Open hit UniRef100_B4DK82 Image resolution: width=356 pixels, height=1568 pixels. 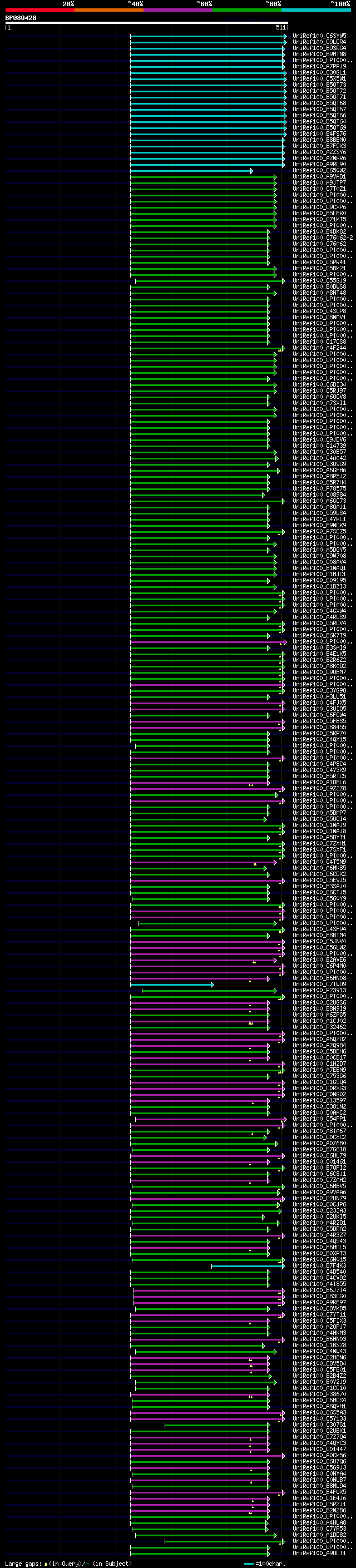click(319, 231)
